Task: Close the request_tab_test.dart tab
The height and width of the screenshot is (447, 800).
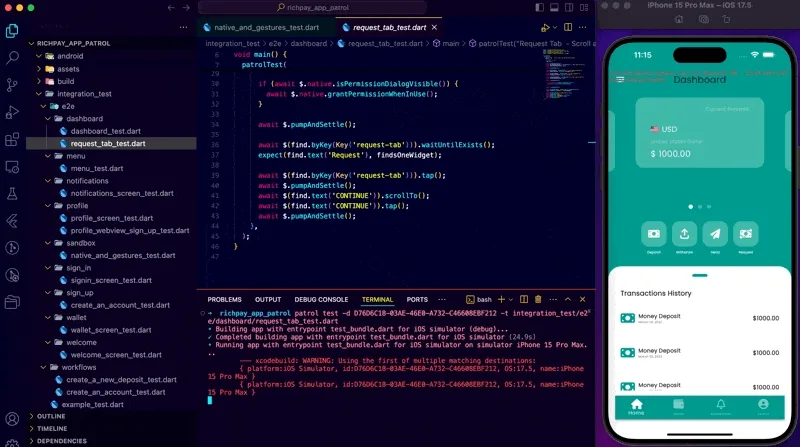Action: [x=434, y=27]
